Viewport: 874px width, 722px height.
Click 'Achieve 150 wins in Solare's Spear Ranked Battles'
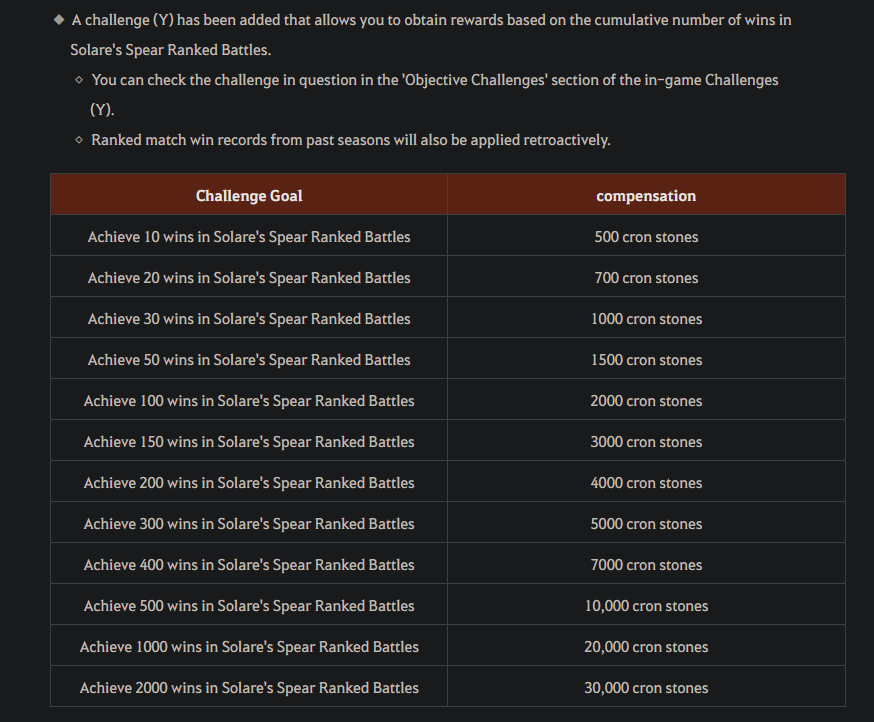pyautogui.click(x=249, y=442)
